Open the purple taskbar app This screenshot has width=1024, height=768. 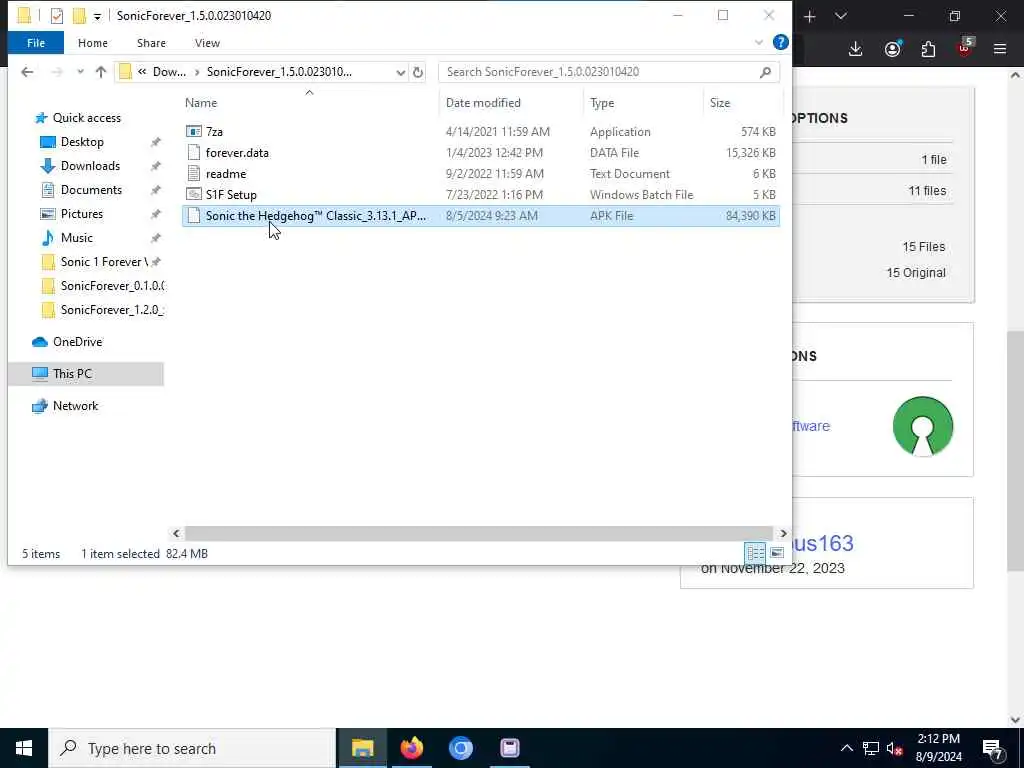coord(510,748)
